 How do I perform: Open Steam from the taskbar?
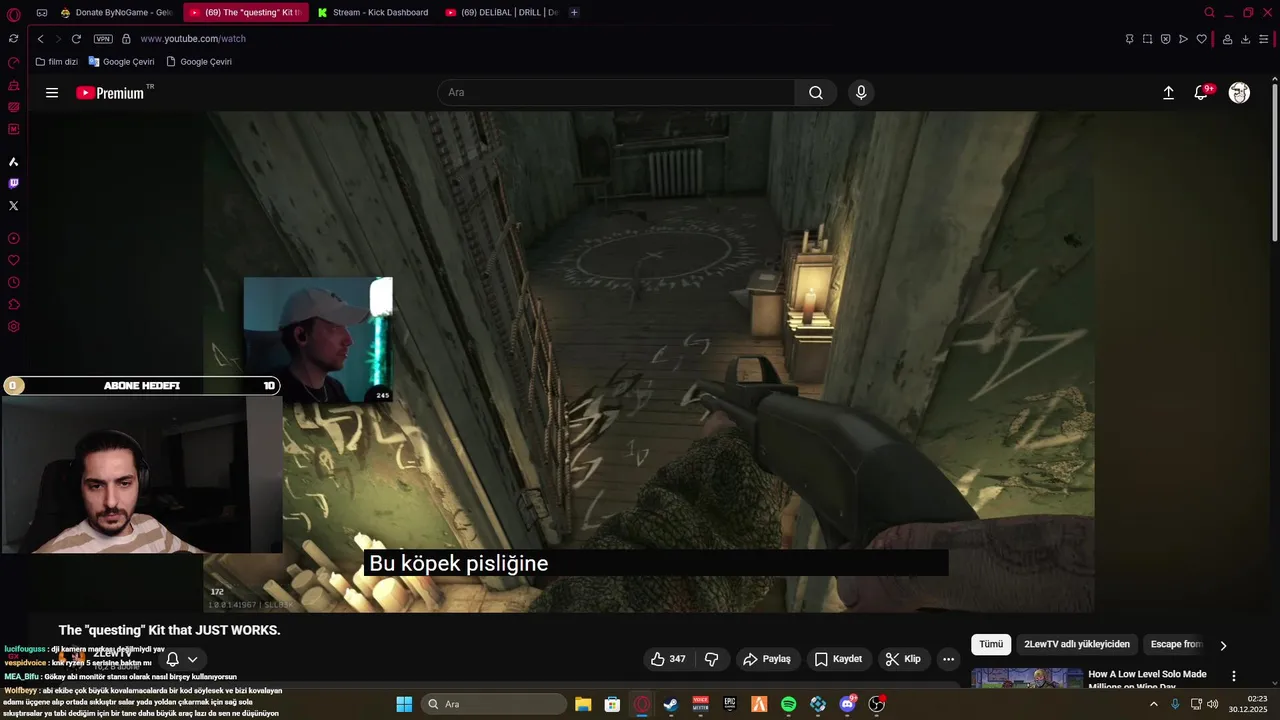671,705
